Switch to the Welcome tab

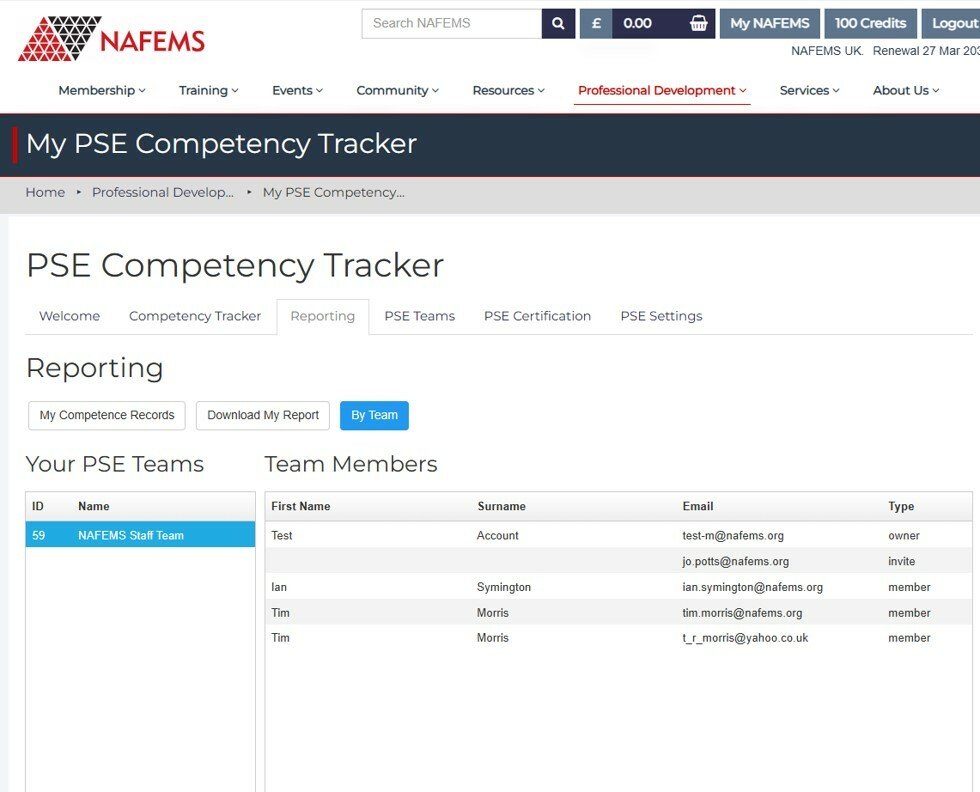[69, 316]
